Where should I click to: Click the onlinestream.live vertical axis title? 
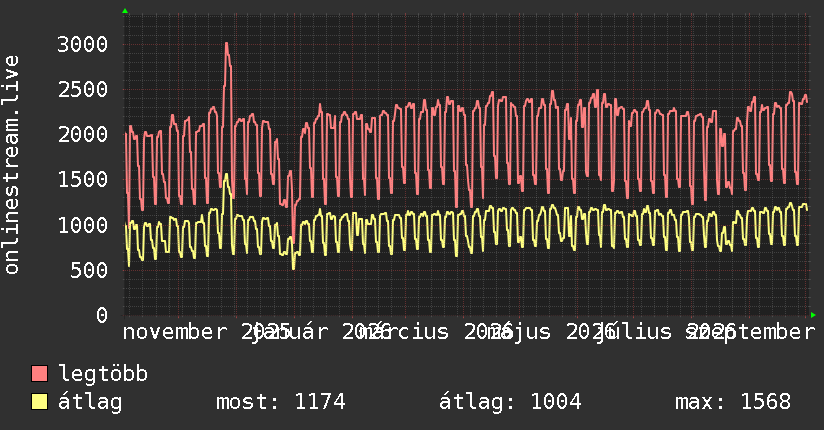coord(12,165)
